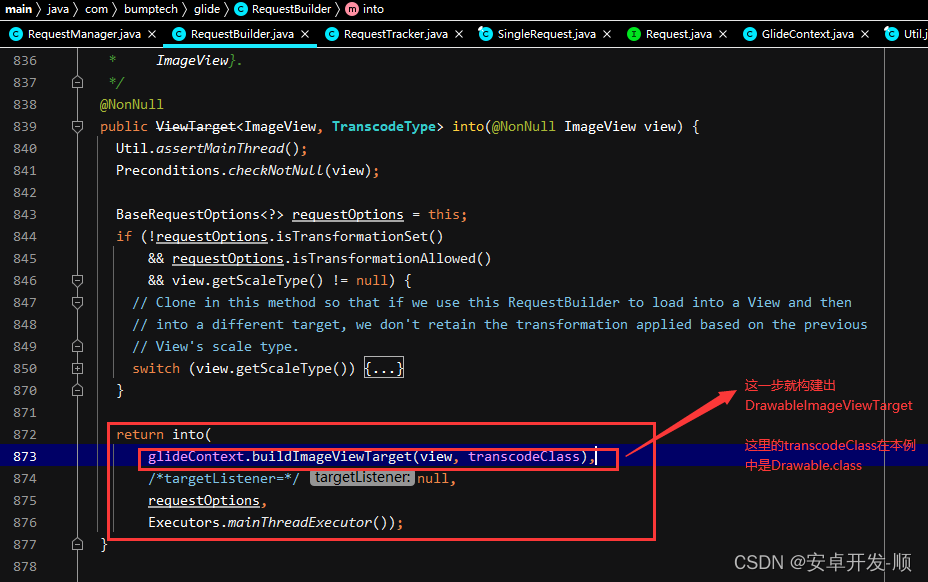Collapse the Javadoc comment fold at line 837
Screen dimensions: 928x582
(77, 83)
